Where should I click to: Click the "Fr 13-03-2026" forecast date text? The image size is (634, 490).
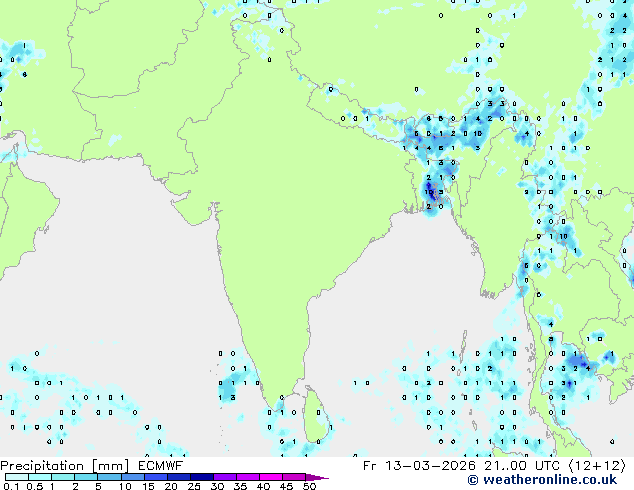(x=419, y=466)
